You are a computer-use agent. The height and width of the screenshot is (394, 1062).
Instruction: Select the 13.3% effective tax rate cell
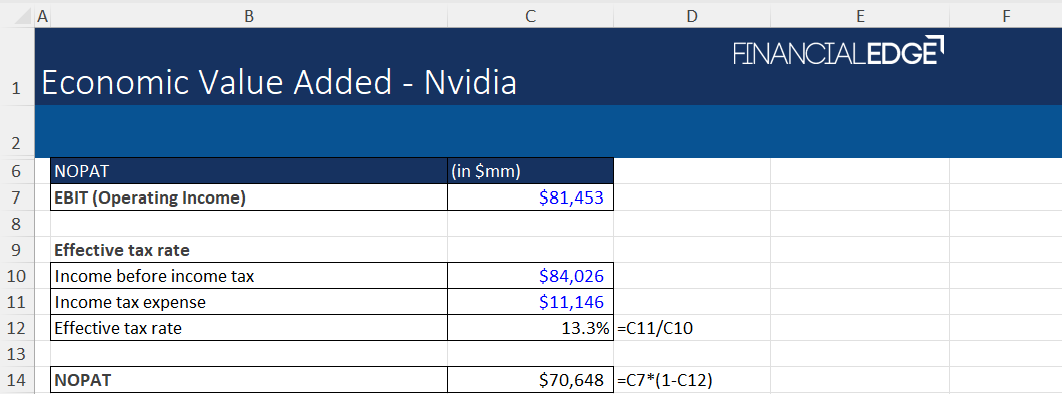tap(530, 328)
